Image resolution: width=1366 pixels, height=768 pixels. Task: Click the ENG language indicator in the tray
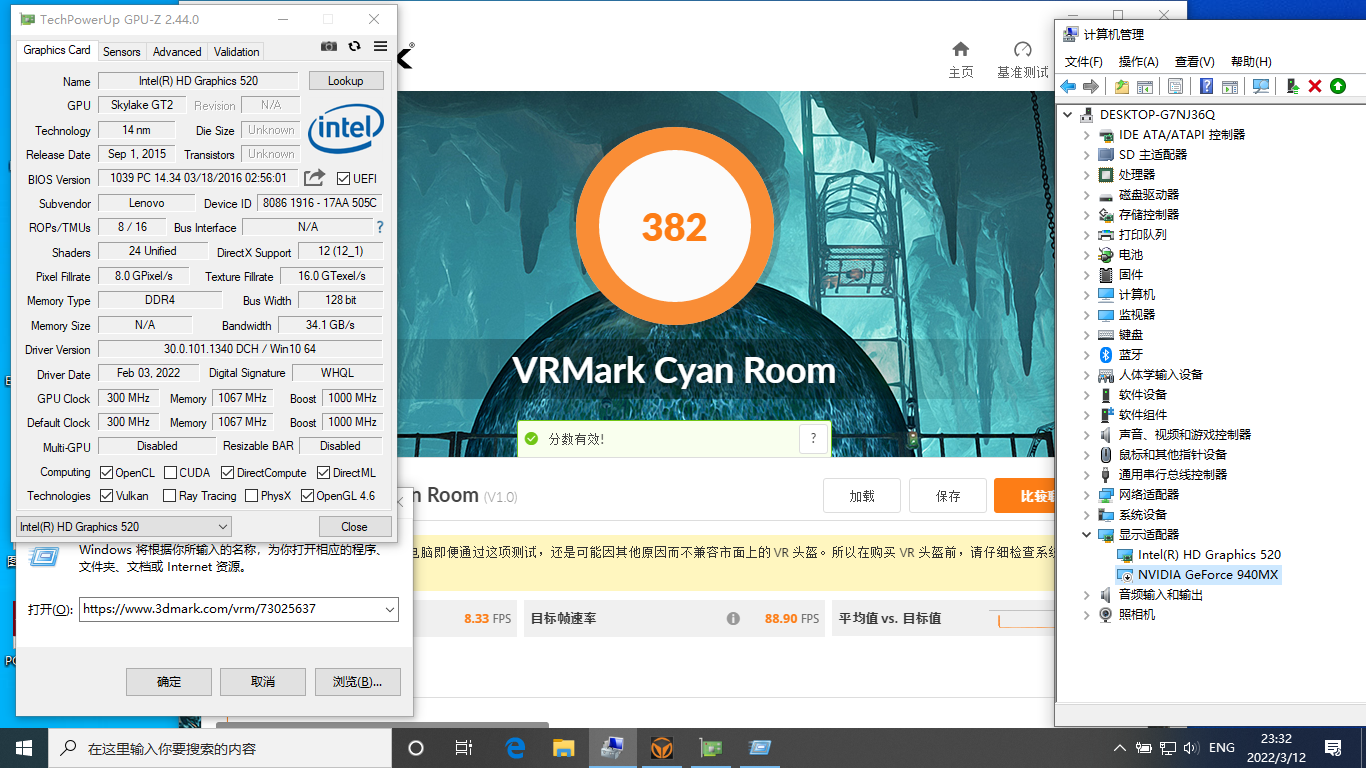click(x=1222, y=748)
